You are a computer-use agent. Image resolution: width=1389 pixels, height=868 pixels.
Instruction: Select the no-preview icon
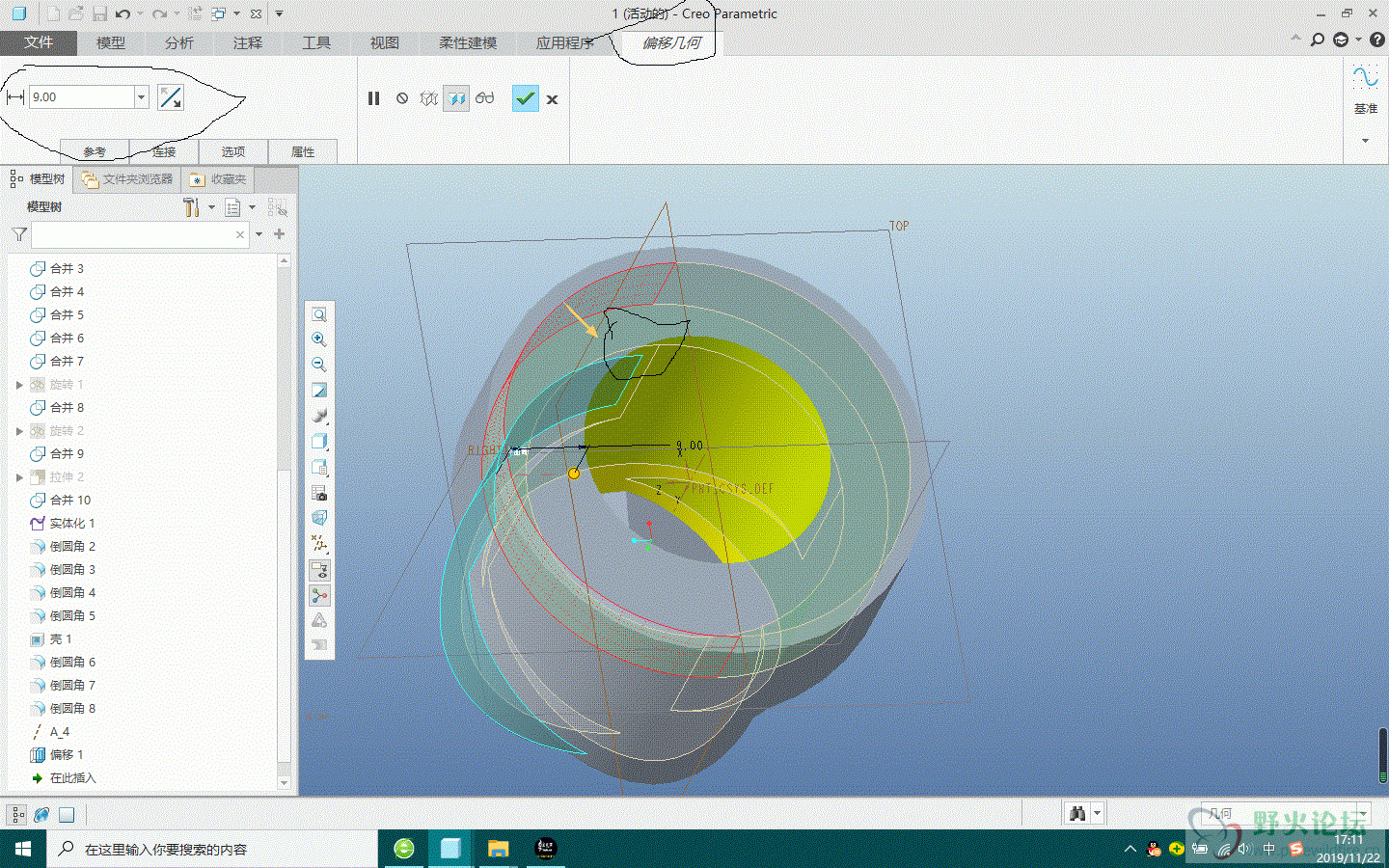pyautogui.click(x=402, y=98)
